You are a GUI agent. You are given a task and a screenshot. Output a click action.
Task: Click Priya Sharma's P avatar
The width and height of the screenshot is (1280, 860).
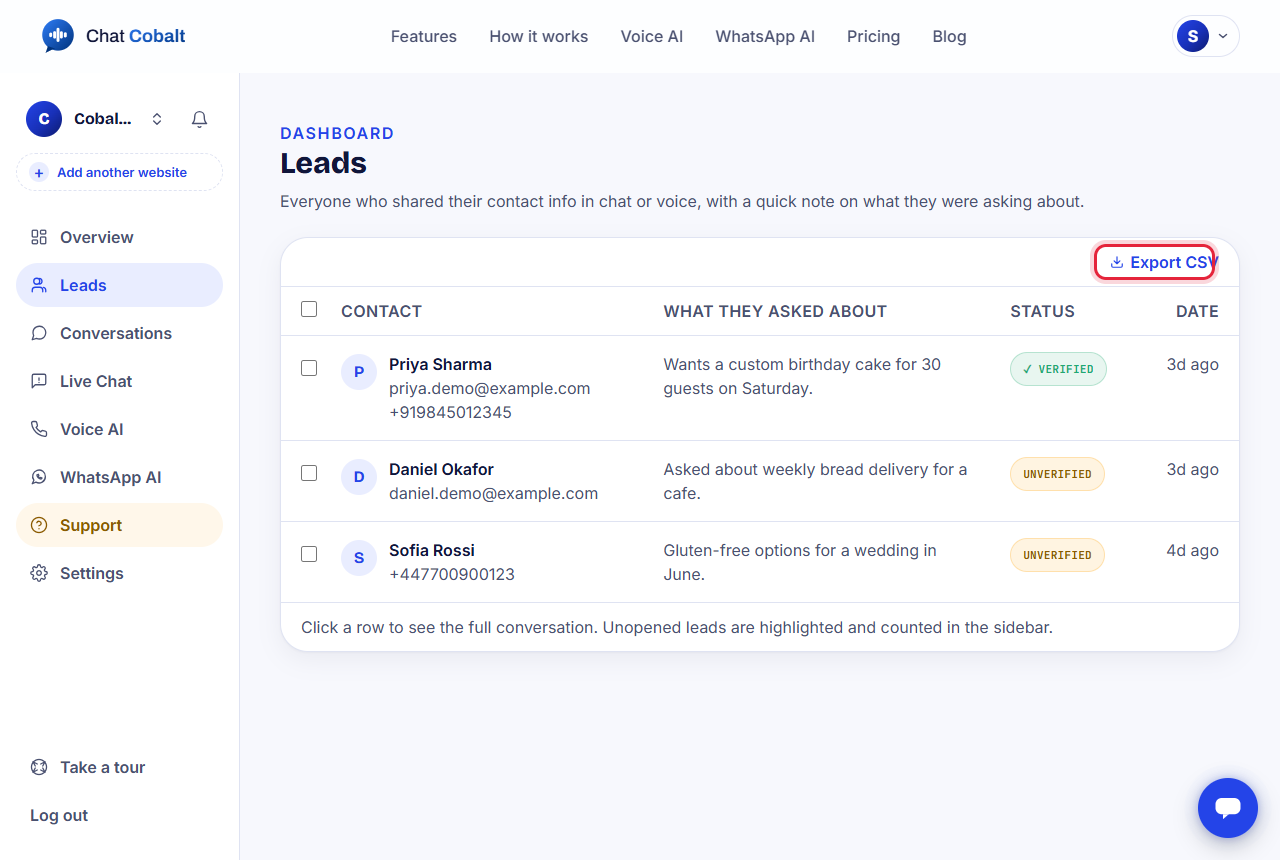click(x=359, y=371)
